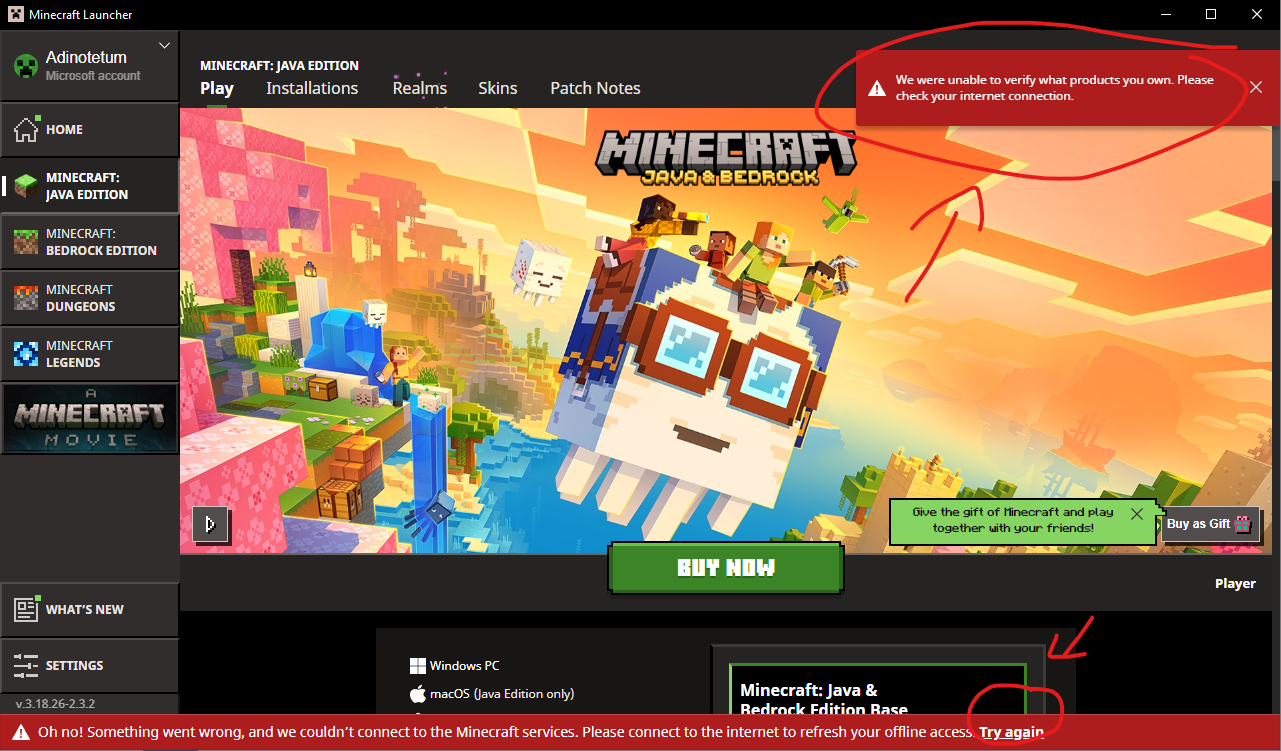The width and height of the screenshot is (1281, 751).
Task: Select Minecraft: Bedrock Edition dirt block icon
Action: click(x=25, y=242)
